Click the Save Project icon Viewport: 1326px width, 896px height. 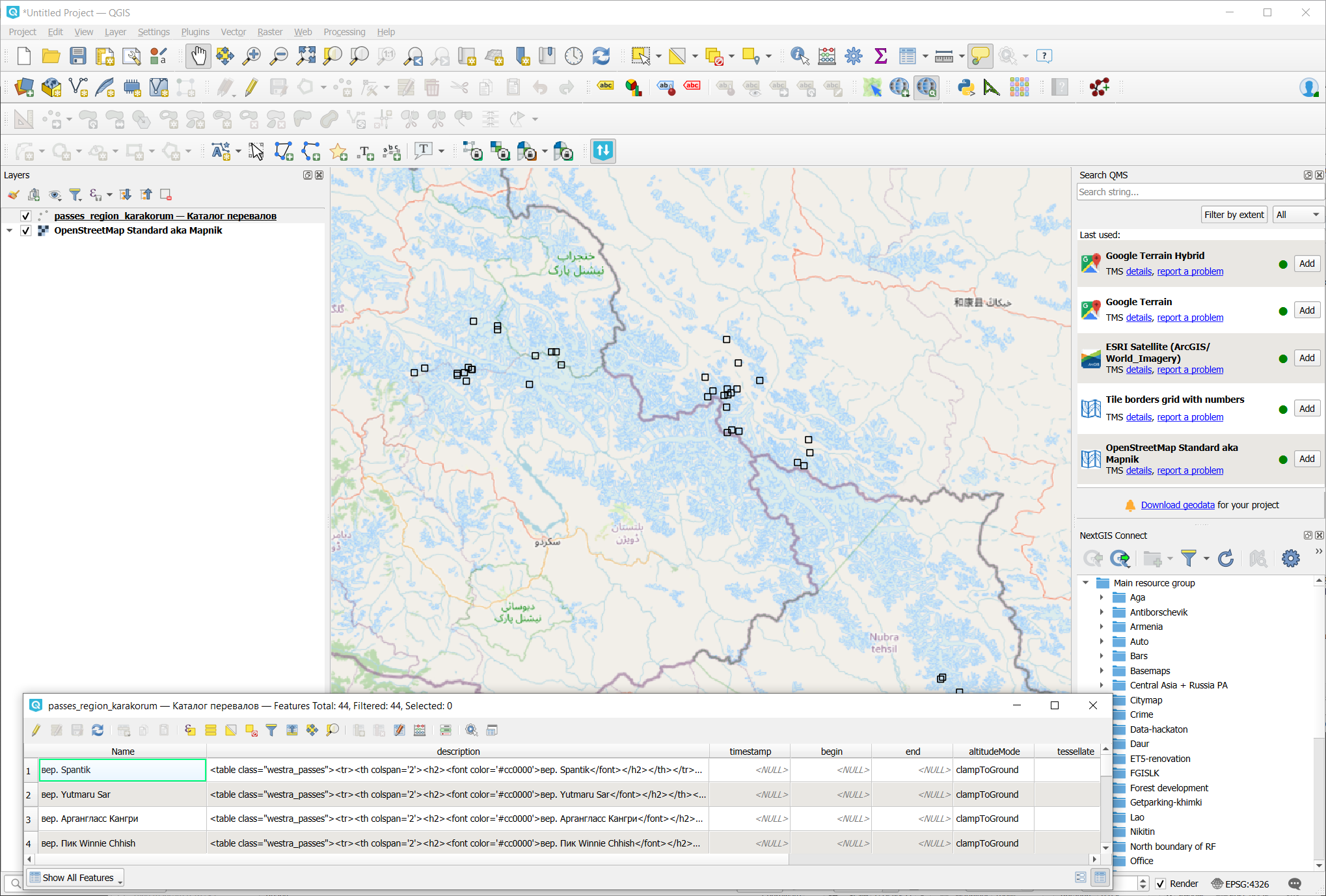click(78, 56)
